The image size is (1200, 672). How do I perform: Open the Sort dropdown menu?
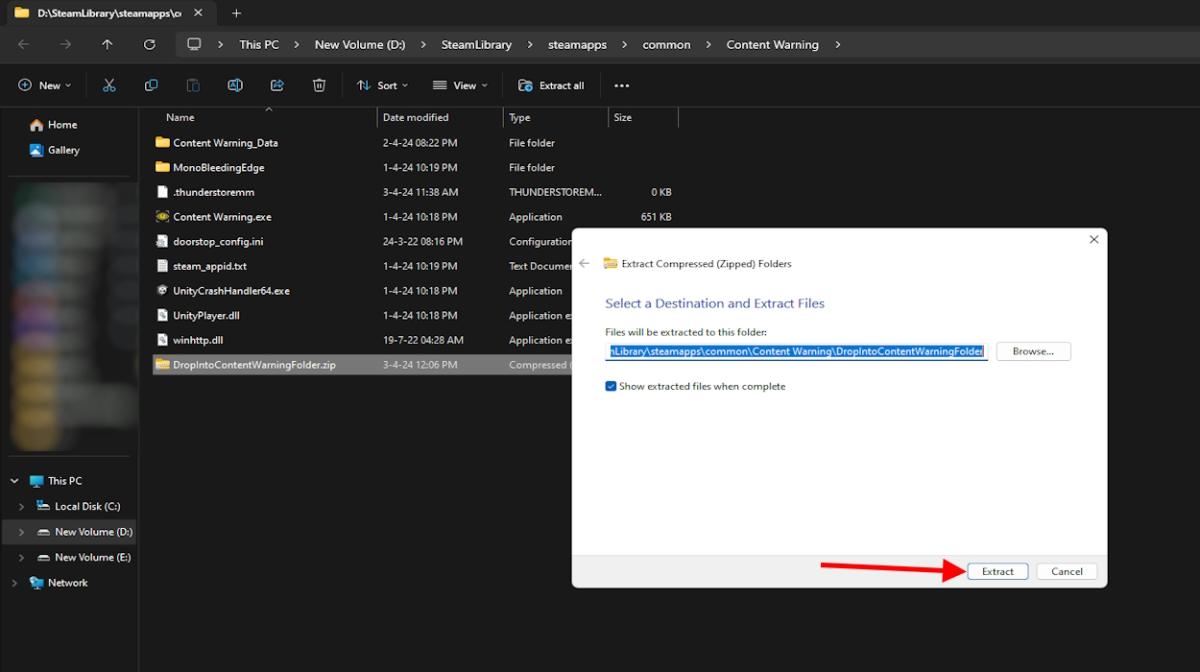pos(382,86)
